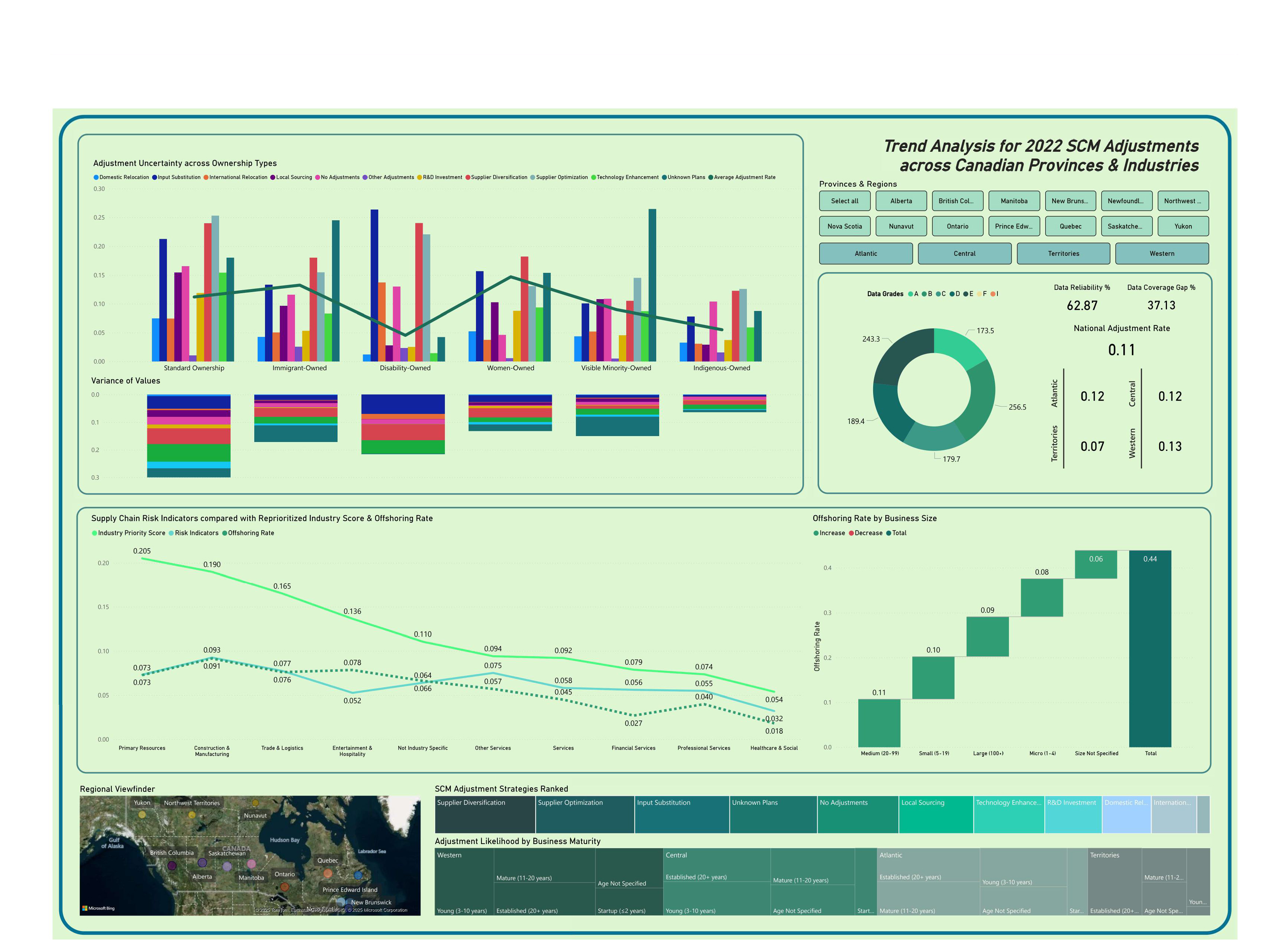This screenshot has width=1288, height=944.
Task: Select the Total bar in waterfall chart
Action: [1150, 649]
